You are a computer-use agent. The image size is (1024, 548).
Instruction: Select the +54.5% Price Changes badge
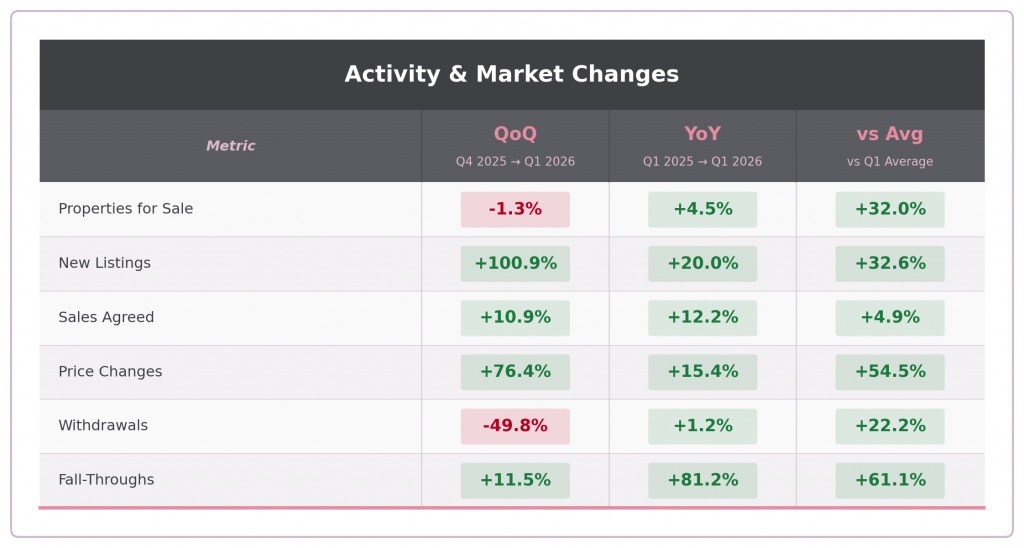click(890, 372)
